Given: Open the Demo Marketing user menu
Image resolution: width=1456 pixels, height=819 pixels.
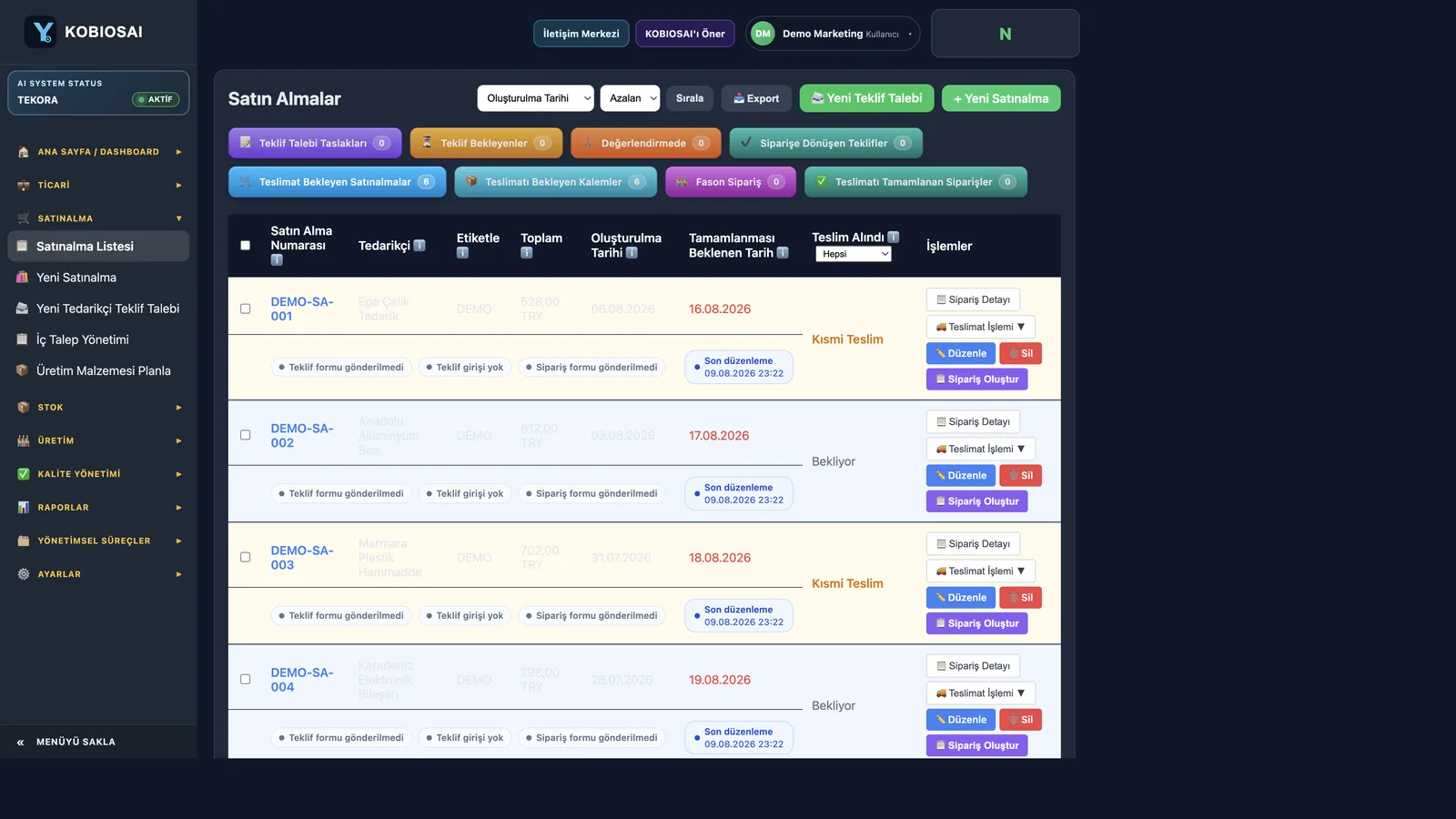Looking at the screenshot, I should pos(833,34).
